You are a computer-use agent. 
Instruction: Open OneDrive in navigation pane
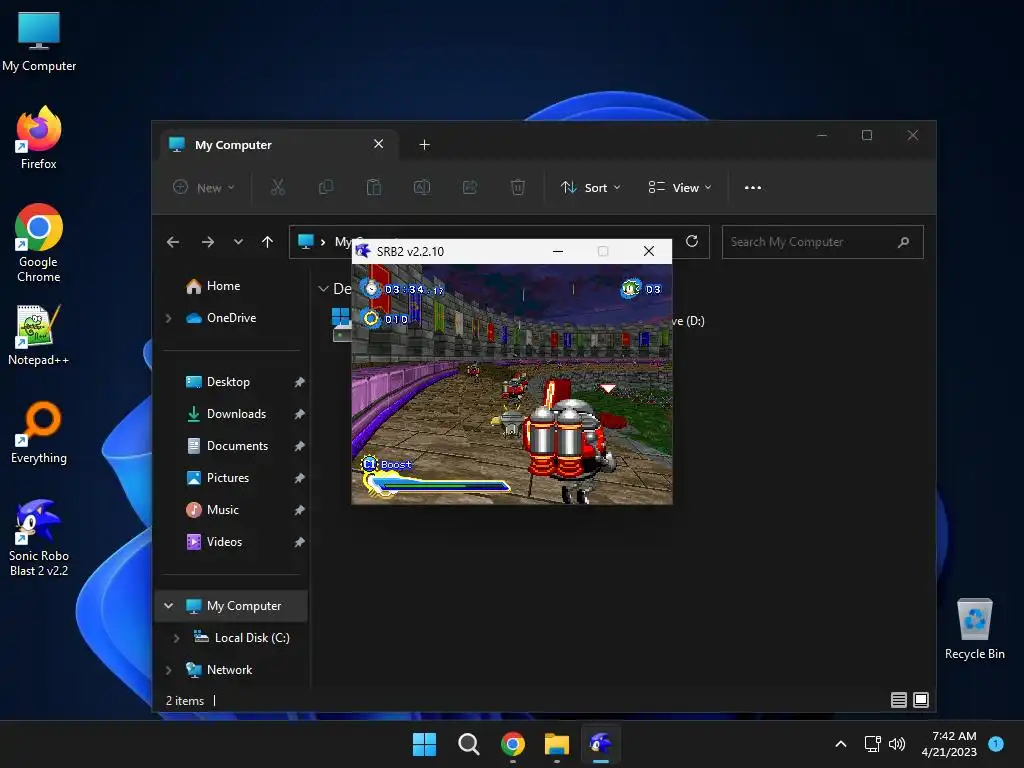tap(231, 318)
